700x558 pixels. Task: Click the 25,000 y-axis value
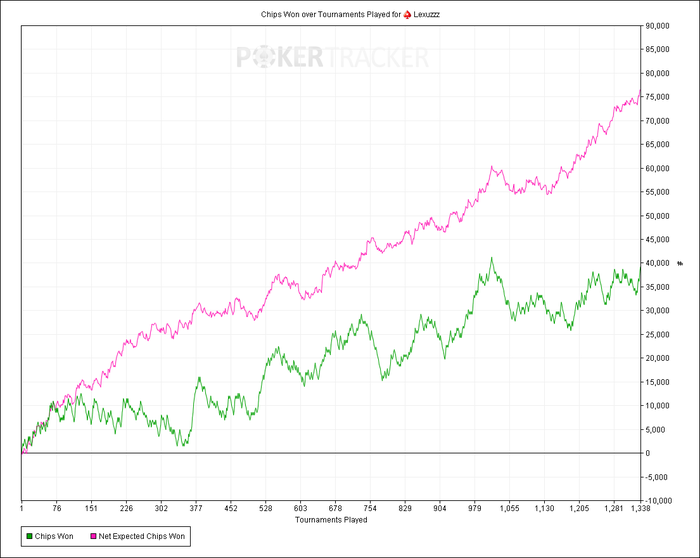pos(657,334)
